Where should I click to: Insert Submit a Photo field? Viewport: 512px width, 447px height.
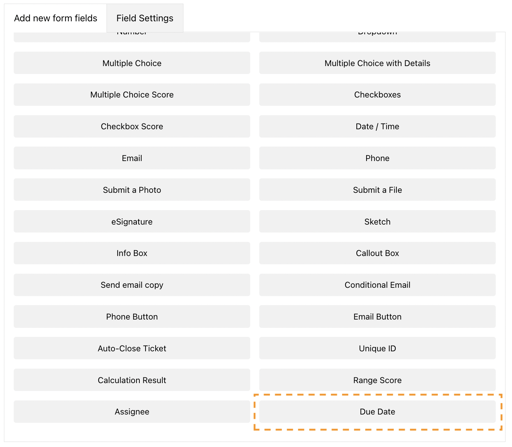[x=132, y=190]
